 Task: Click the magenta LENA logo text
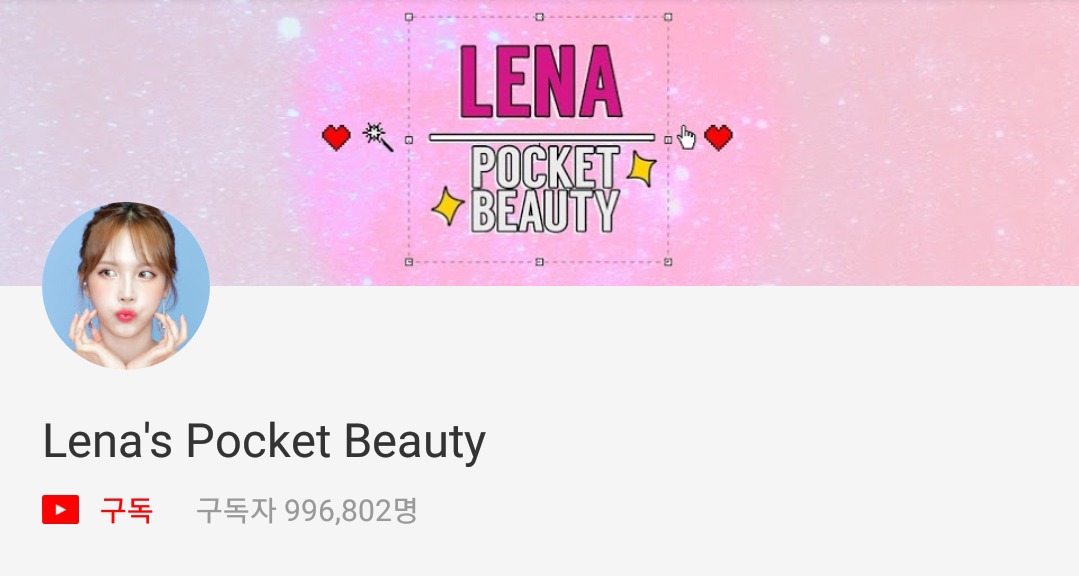(x=541, y=81)
